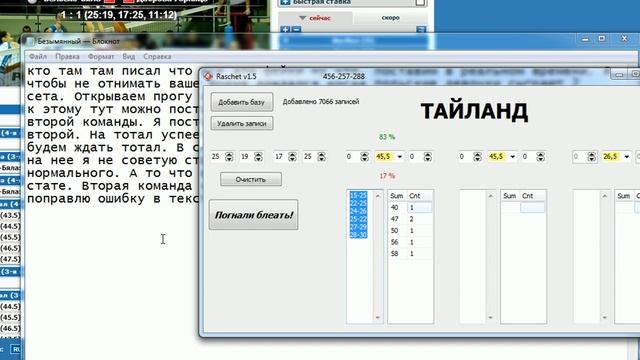
Task: Click the Notepad icon in the Блокнот title bar
Action: click(x=30, y=42)
